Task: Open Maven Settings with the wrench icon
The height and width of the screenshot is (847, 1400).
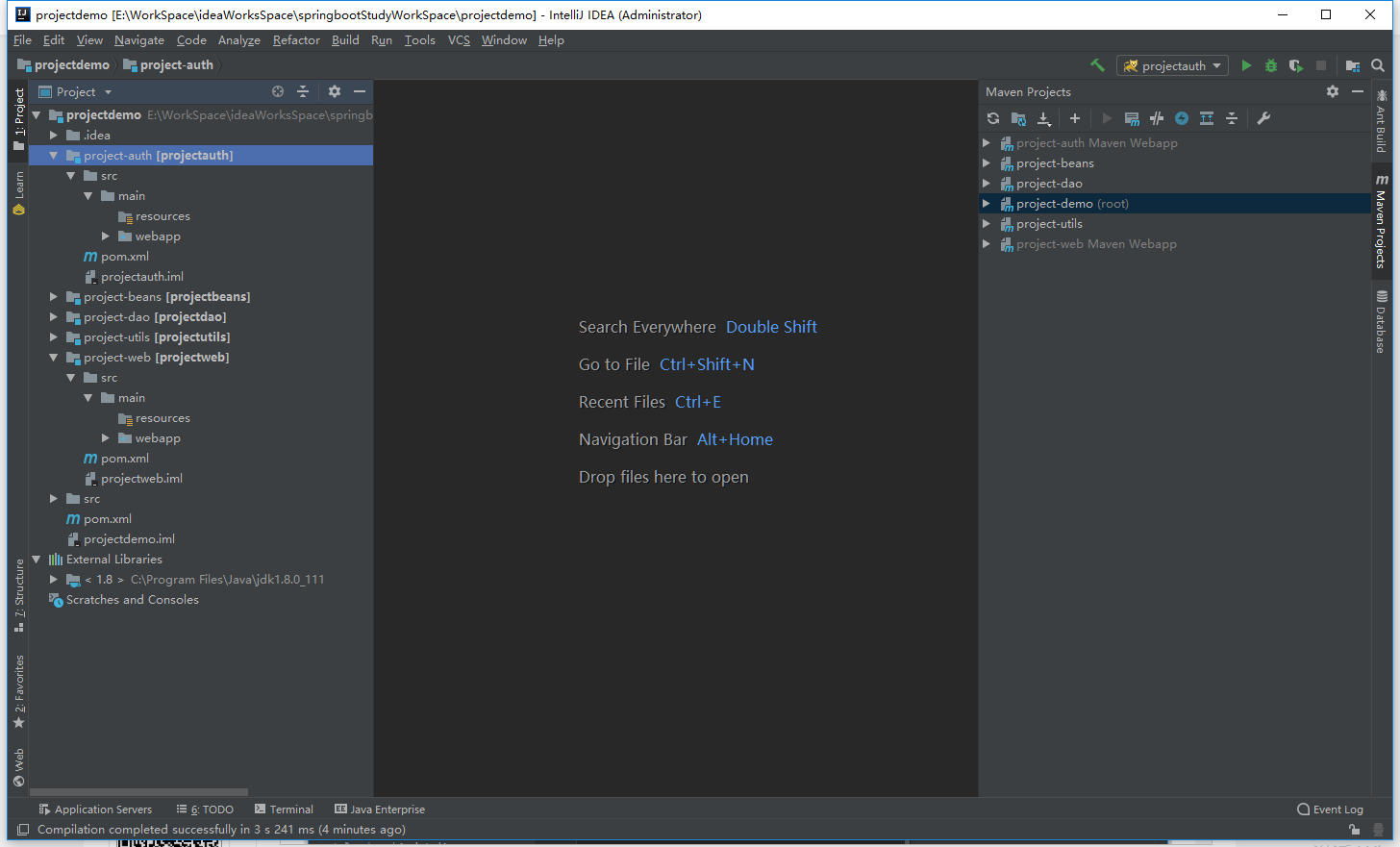Action: coord(1263,118)
